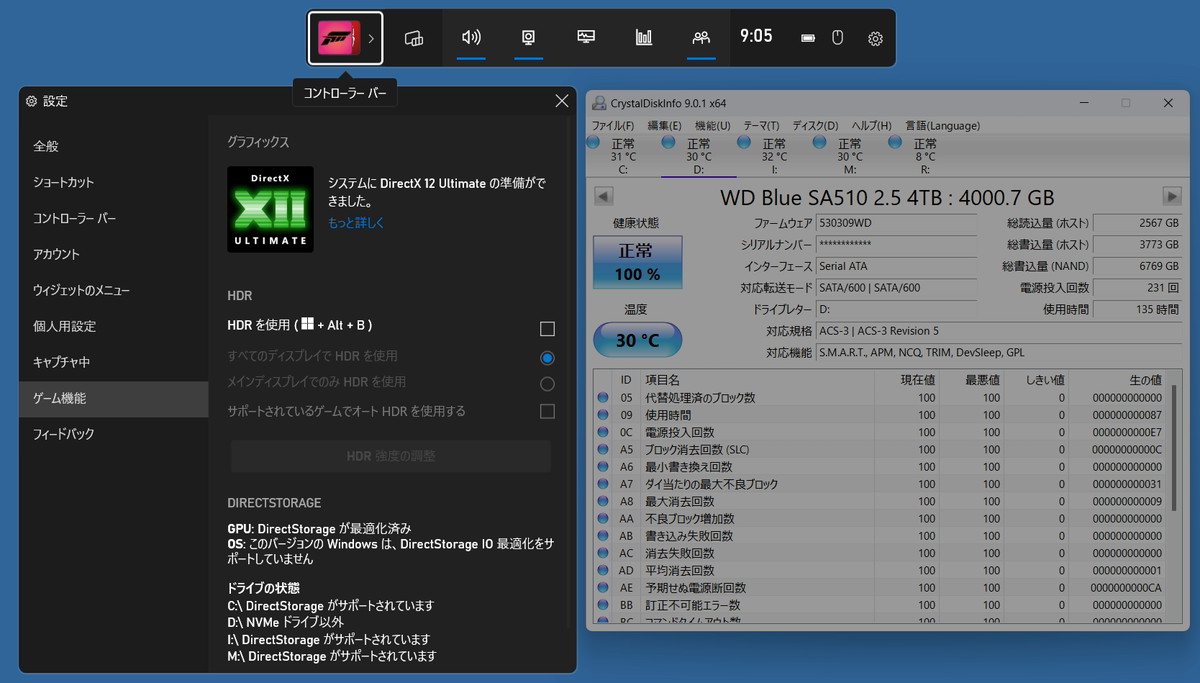Open the 機能(U) menu

coord(712,126)
